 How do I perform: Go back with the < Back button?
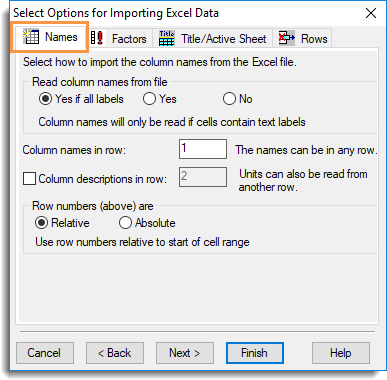click(x=115, y=353)
